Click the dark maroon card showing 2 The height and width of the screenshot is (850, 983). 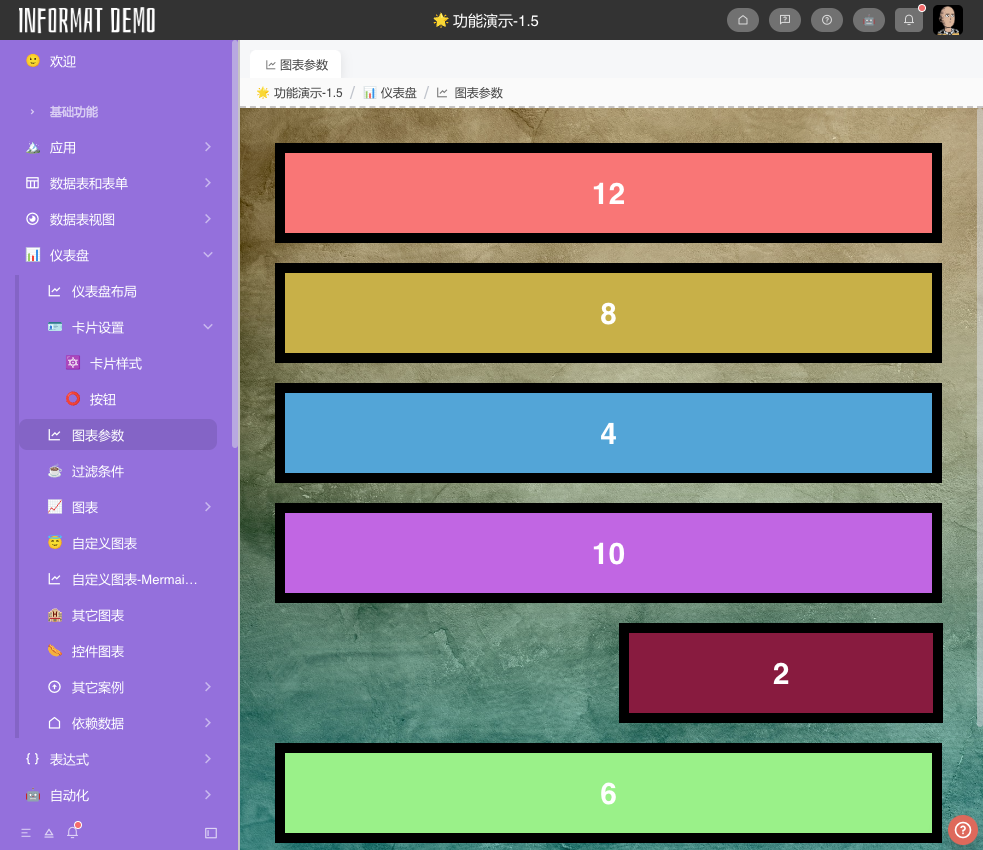780,673
